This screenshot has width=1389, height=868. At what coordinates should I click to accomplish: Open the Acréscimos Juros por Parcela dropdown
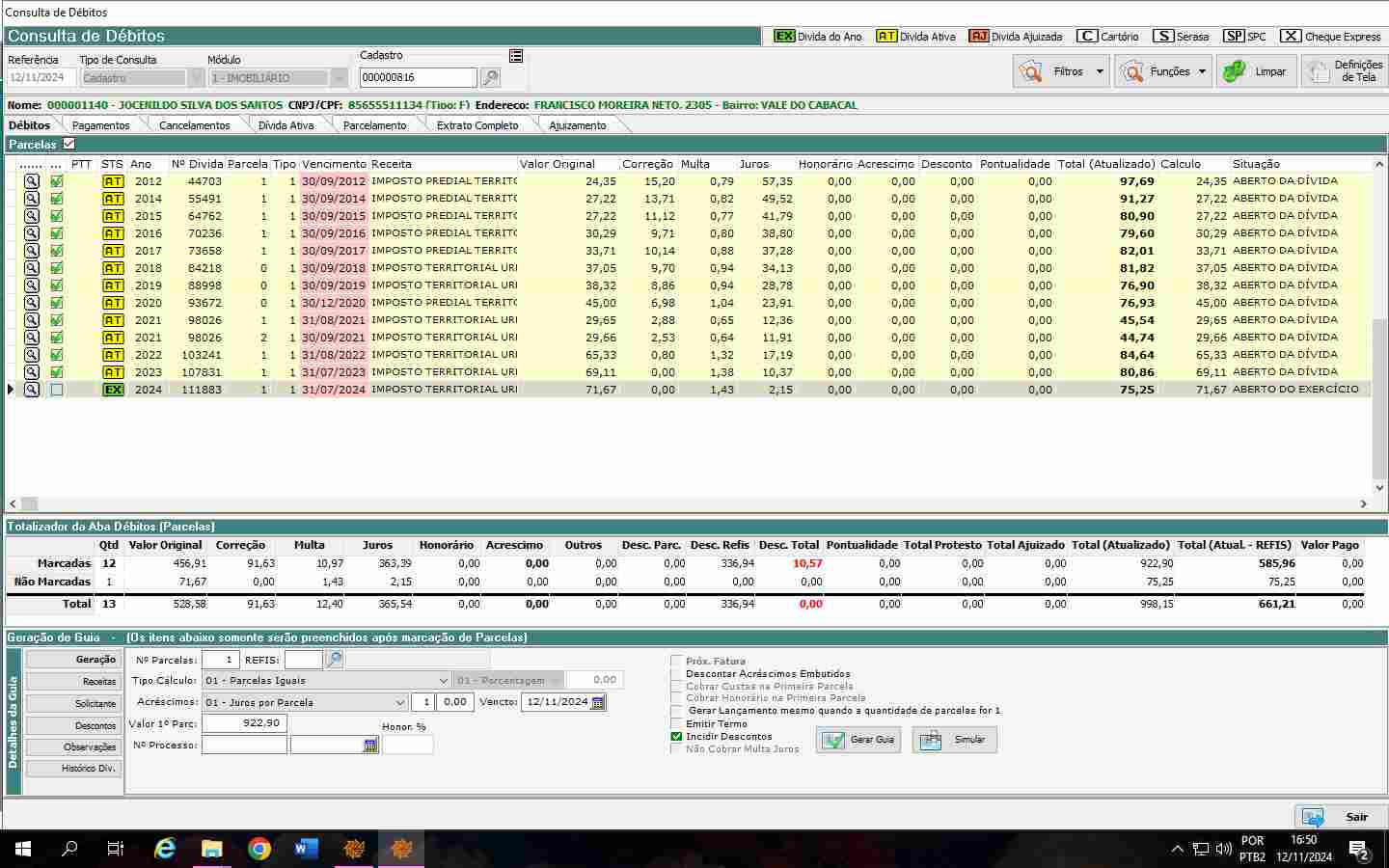tap(400, 702)
